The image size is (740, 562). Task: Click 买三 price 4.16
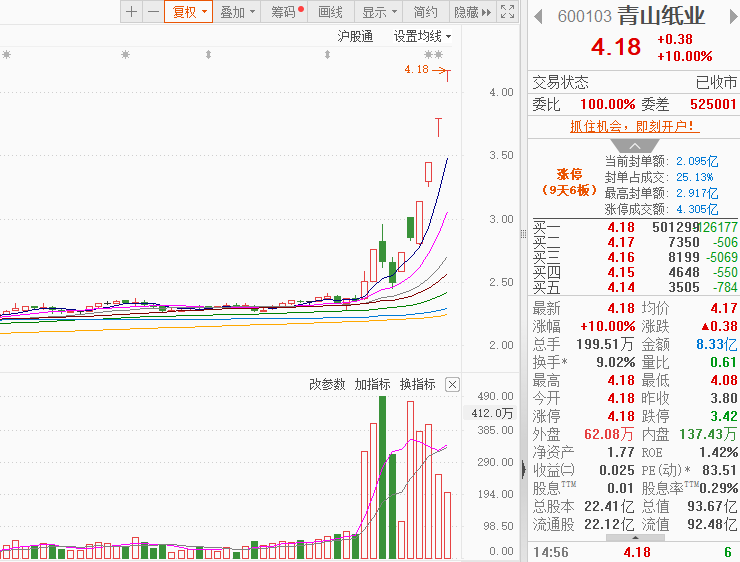coord(621,258)
